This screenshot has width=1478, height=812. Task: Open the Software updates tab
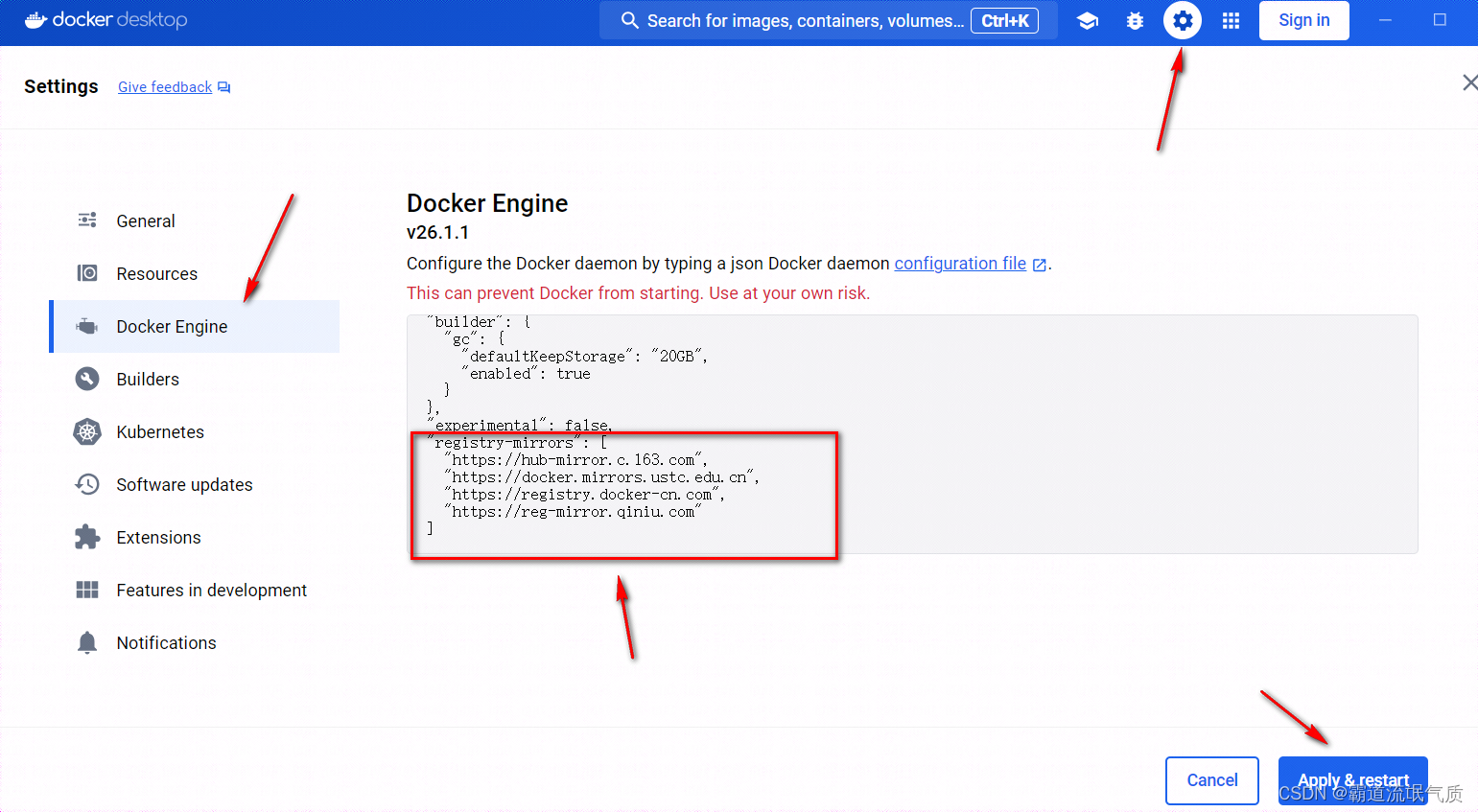click(x=195, y=484)
